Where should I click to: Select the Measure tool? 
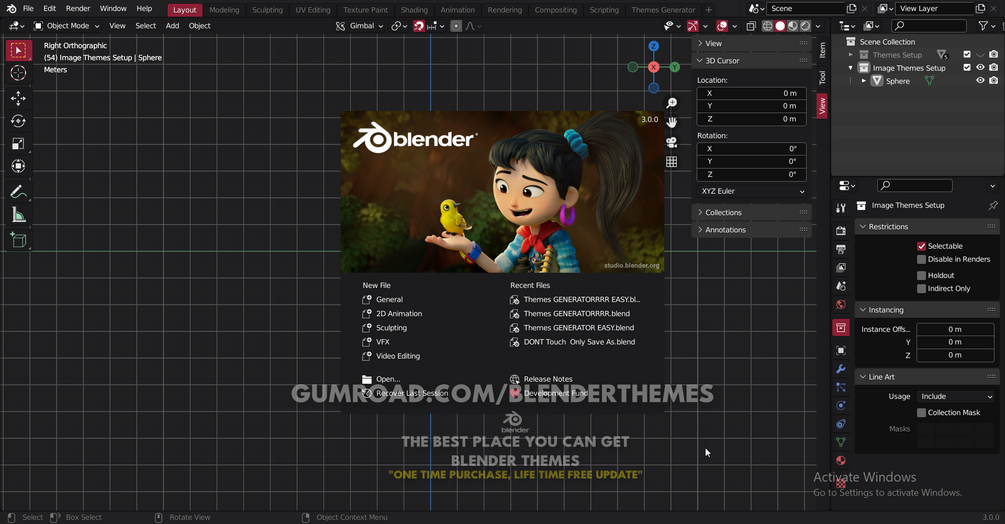pos(18,215)
